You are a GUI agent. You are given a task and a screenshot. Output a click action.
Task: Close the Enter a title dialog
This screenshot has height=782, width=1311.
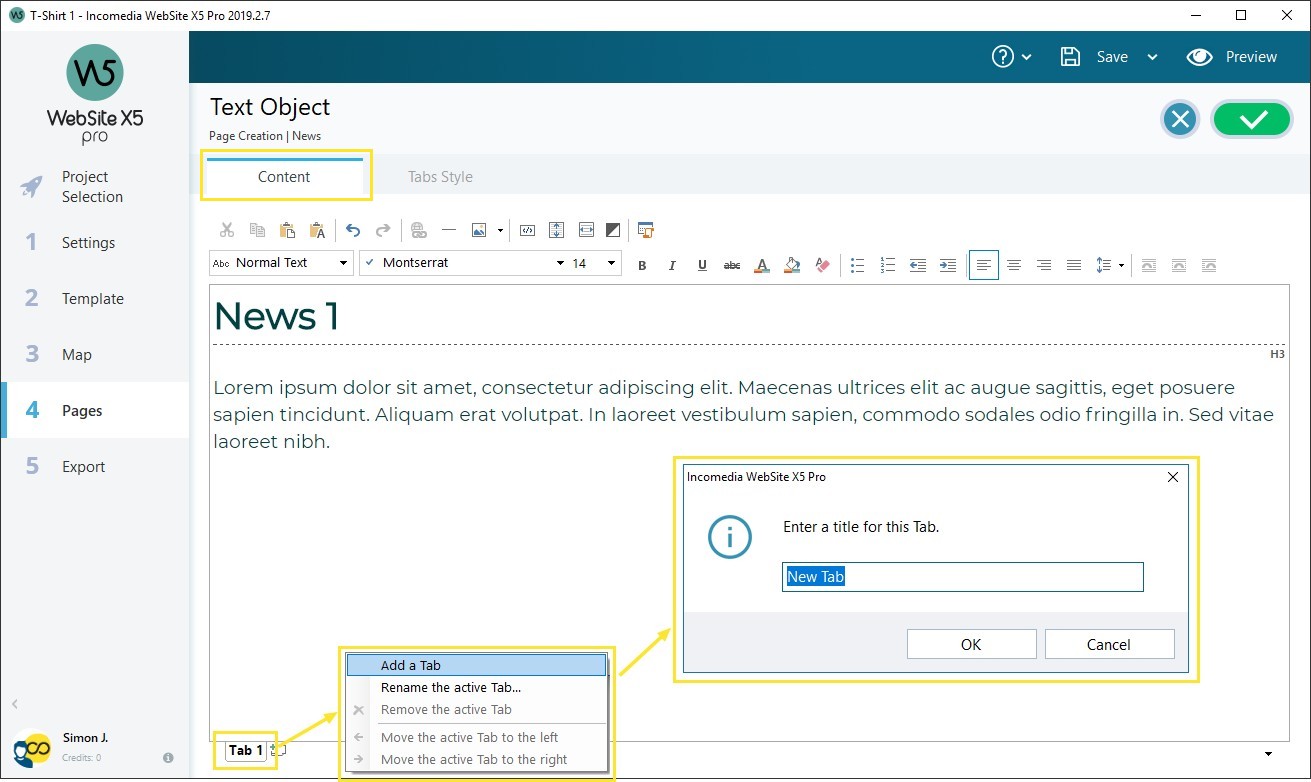[1173, 478]
